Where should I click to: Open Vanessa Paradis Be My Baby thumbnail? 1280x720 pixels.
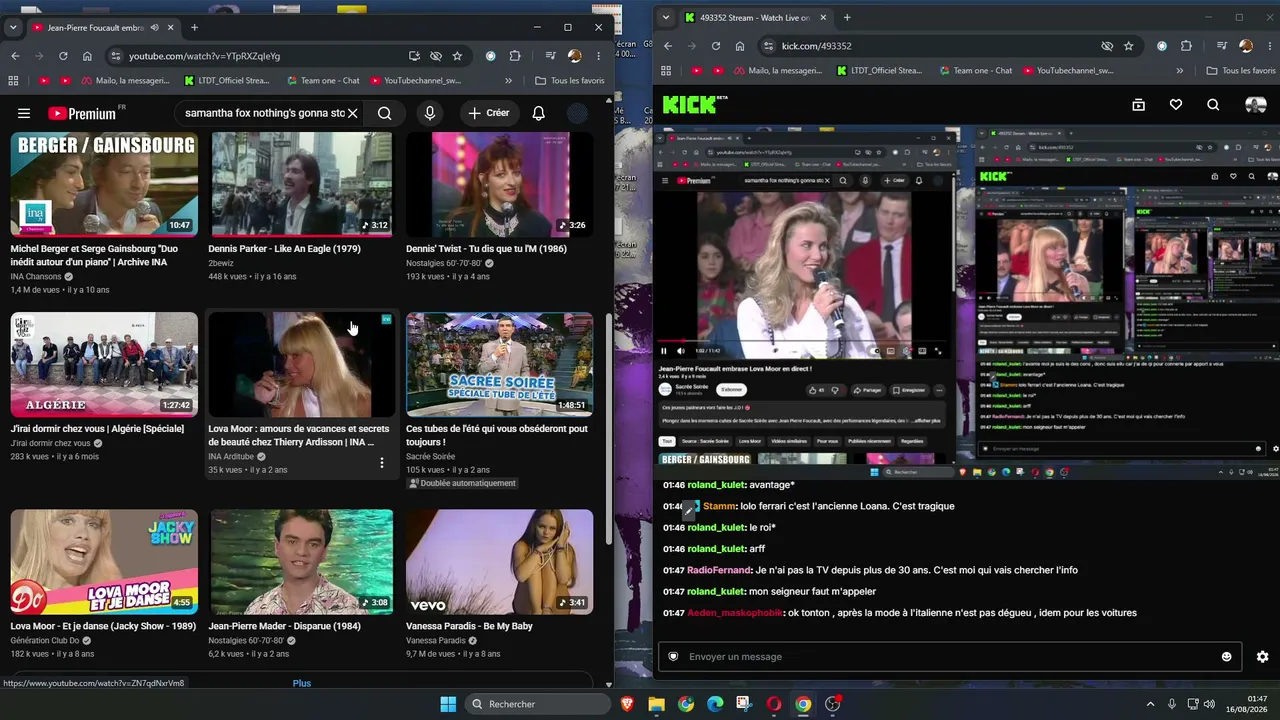click(x=499, y=562)
